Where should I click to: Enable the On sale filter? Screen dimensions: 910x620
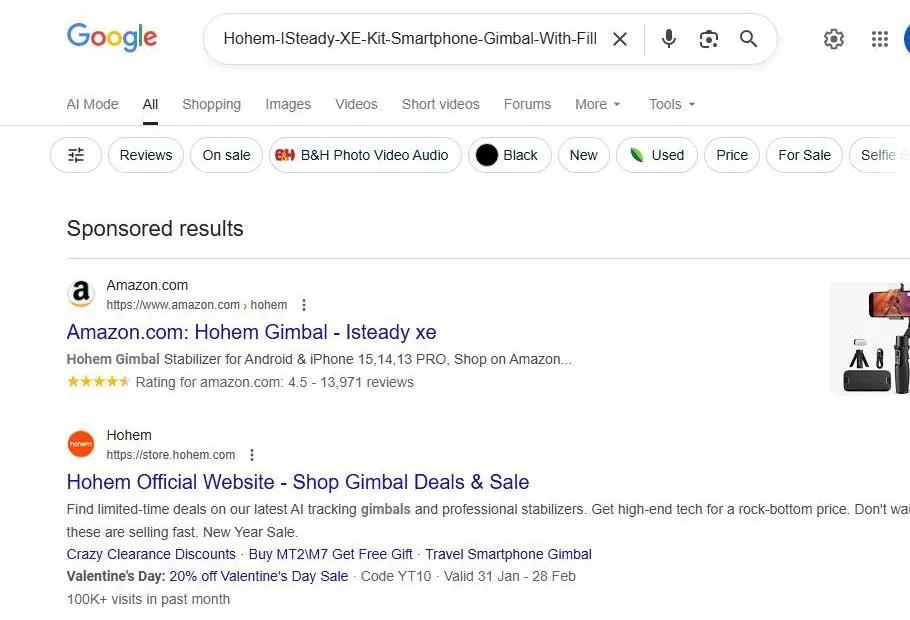[x=226, y=155]
